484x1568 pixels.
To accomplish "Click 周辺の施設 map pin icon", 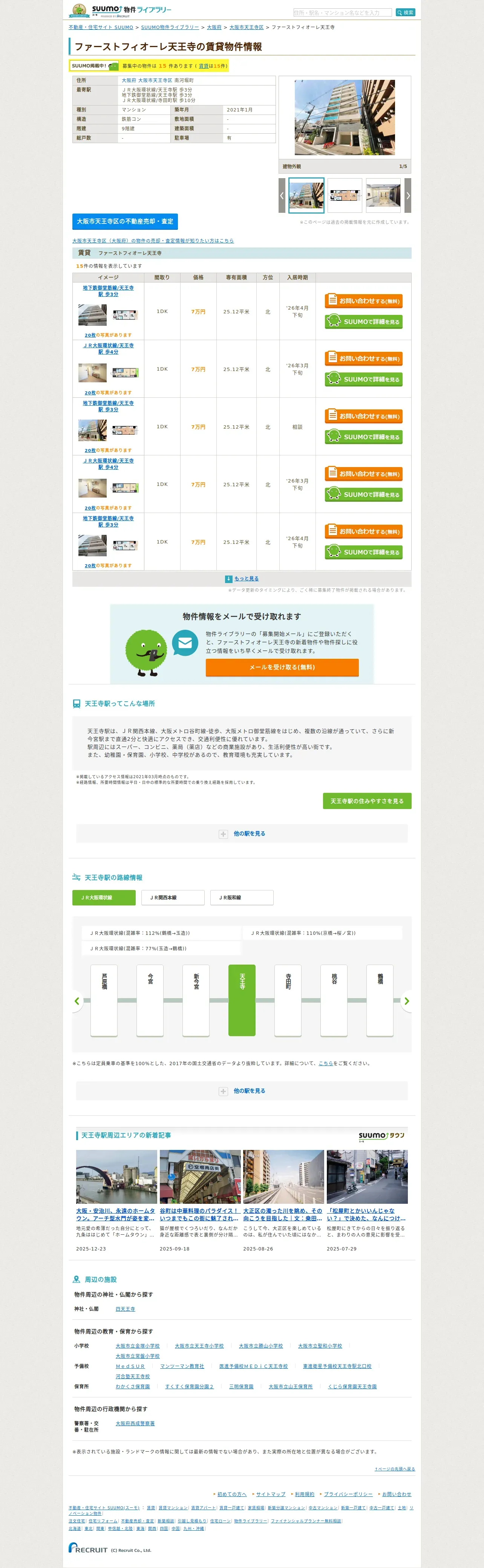I will pos(76,1279).
